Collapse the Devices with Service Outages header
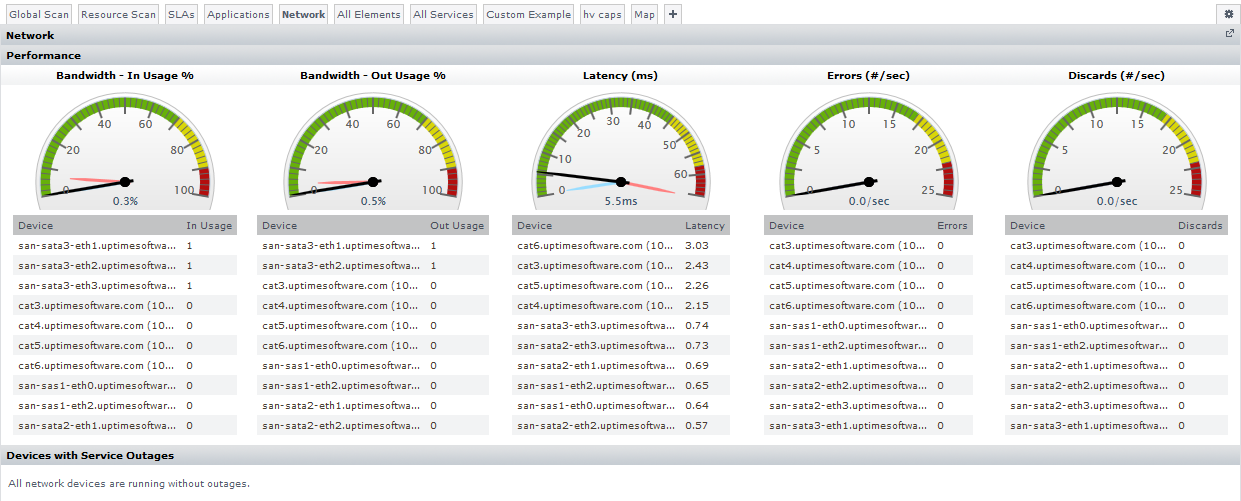The image size is (1241, 501). pyautogui.click(x=90, y=456)
